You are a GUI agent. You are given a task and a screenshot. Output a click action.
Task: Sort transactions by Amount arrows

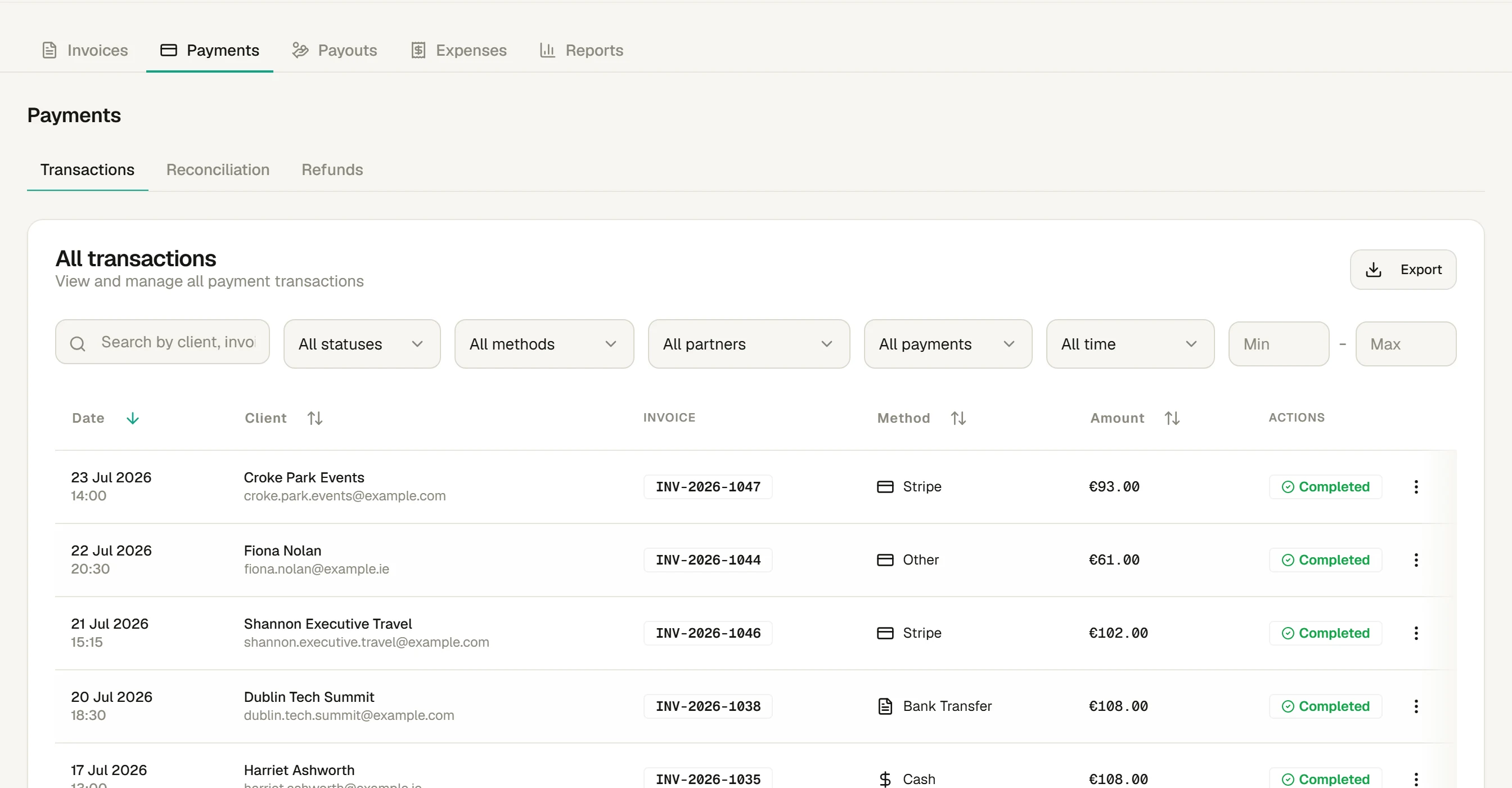coord(1172,418)
